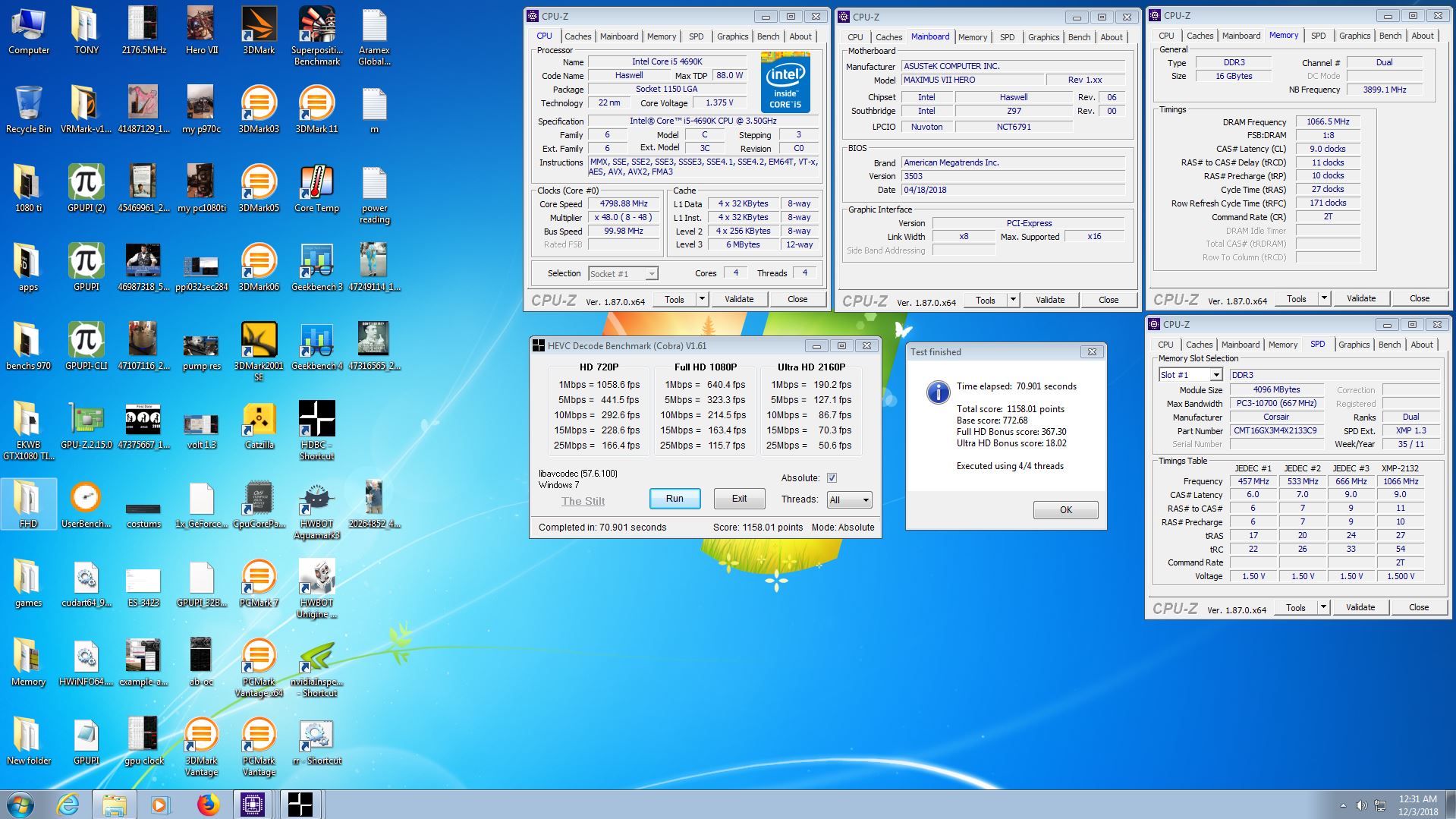Open Superposition Benchmark shortcut
The height and width of the screenshot is (819, 1456).
click(x=316, y=36)
